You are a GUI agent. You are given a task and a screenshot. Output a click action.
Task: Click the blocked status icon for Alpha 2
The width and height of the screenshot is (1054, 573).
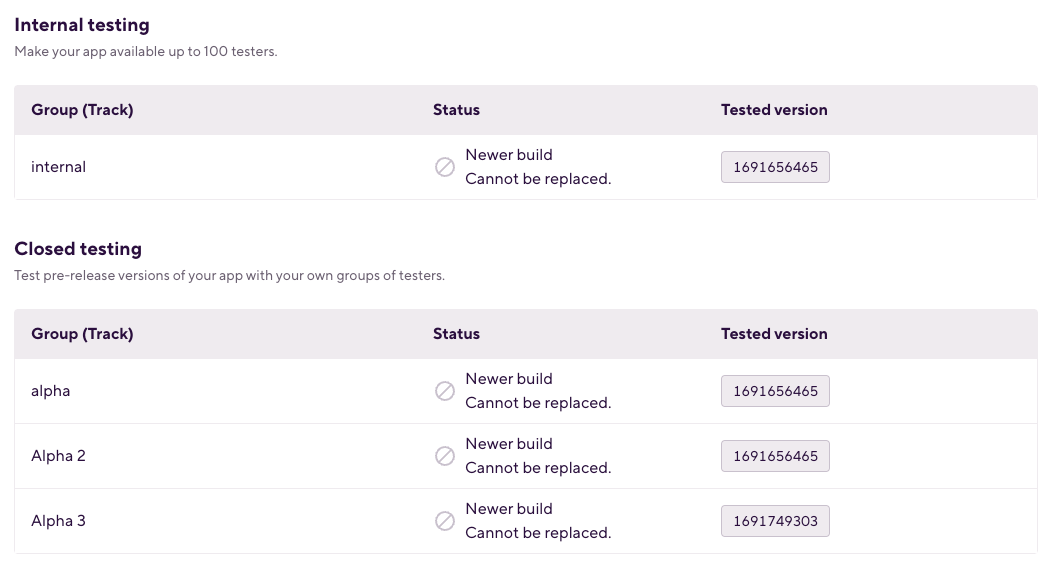tap(444, 456)
